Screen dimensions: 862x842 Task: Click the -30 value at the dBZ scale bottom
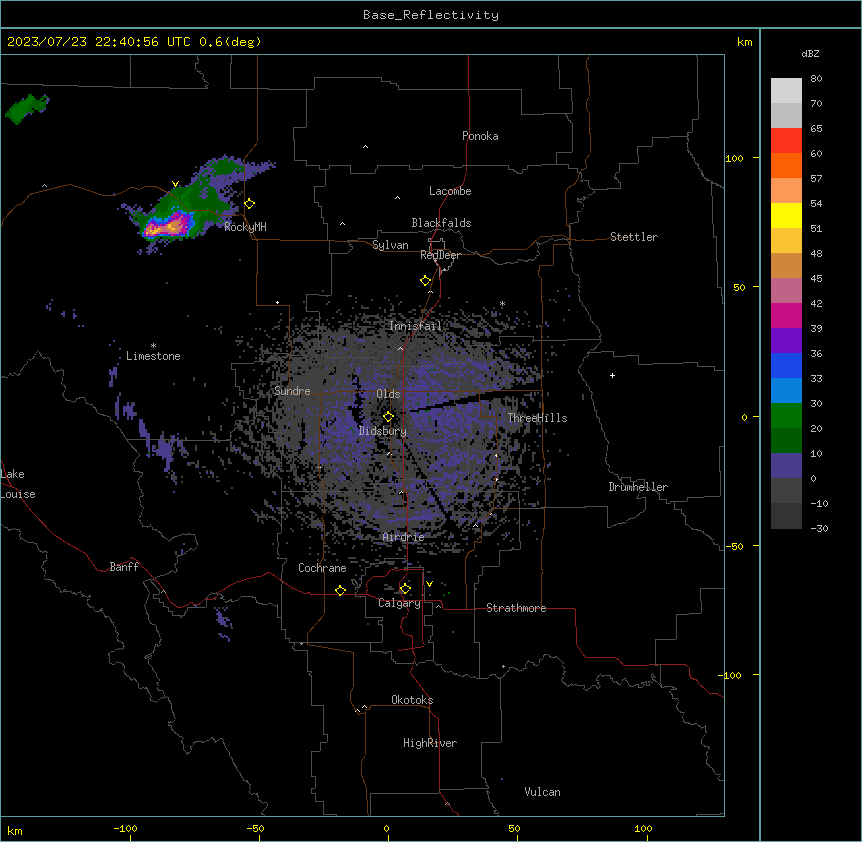[819, 528]
